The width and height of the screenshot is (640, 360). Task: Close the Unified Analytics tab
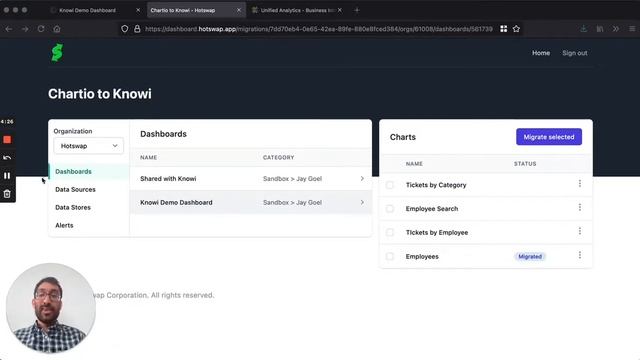click(x=340, y=10)
